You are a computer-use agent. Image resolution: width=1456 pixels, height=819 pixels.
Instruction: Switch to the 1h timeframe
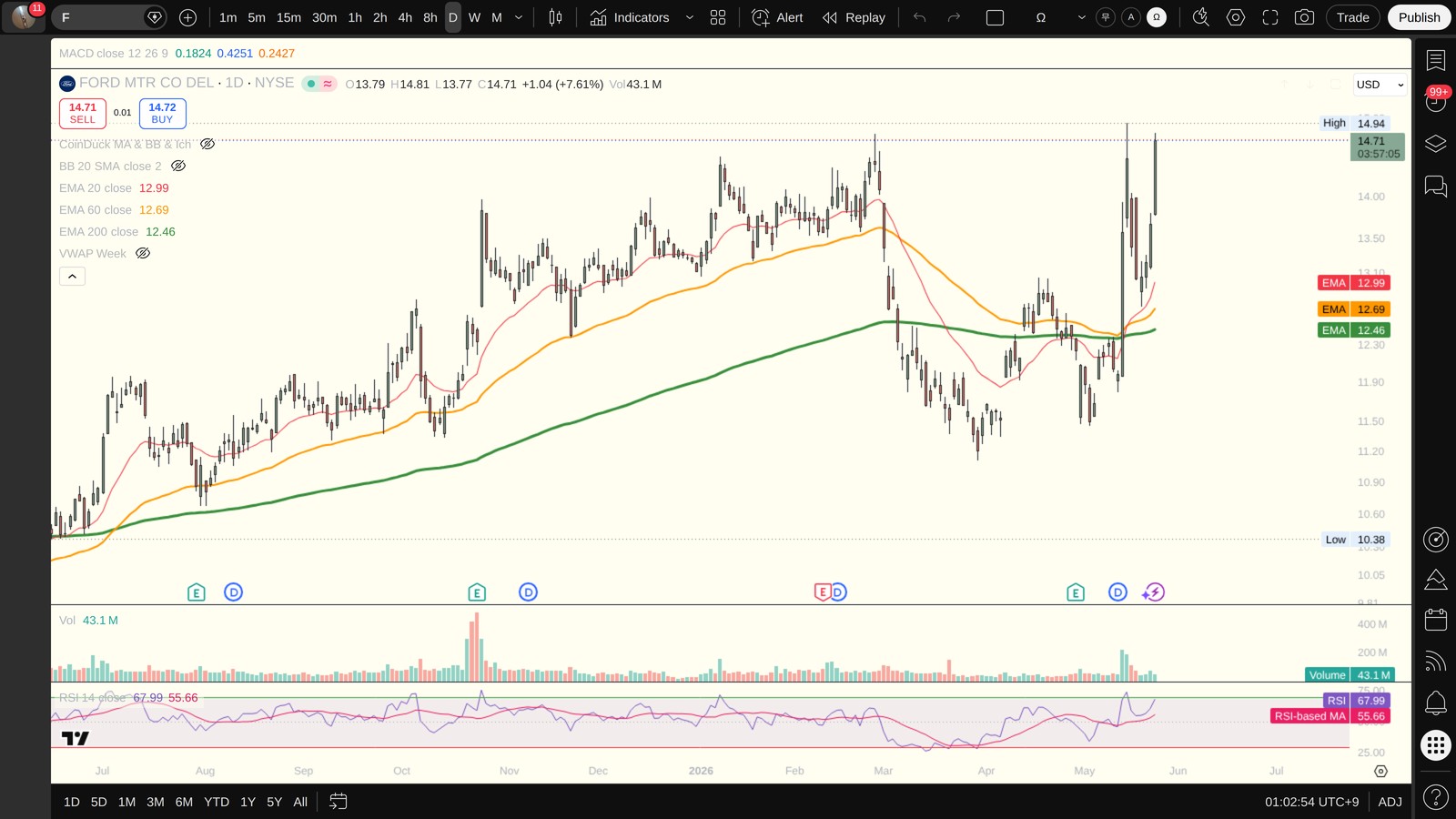pos(355,17)
